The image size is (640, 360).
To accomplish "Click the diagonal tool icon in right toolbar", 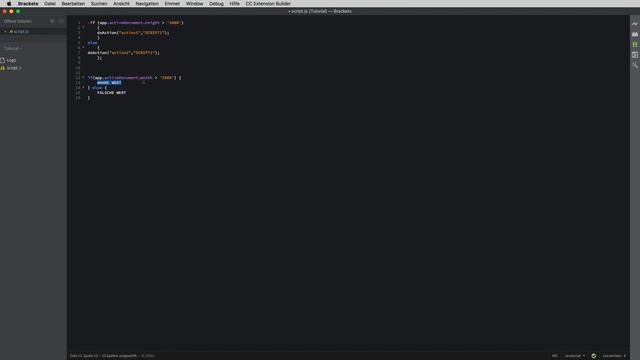I will coord(635,65).
